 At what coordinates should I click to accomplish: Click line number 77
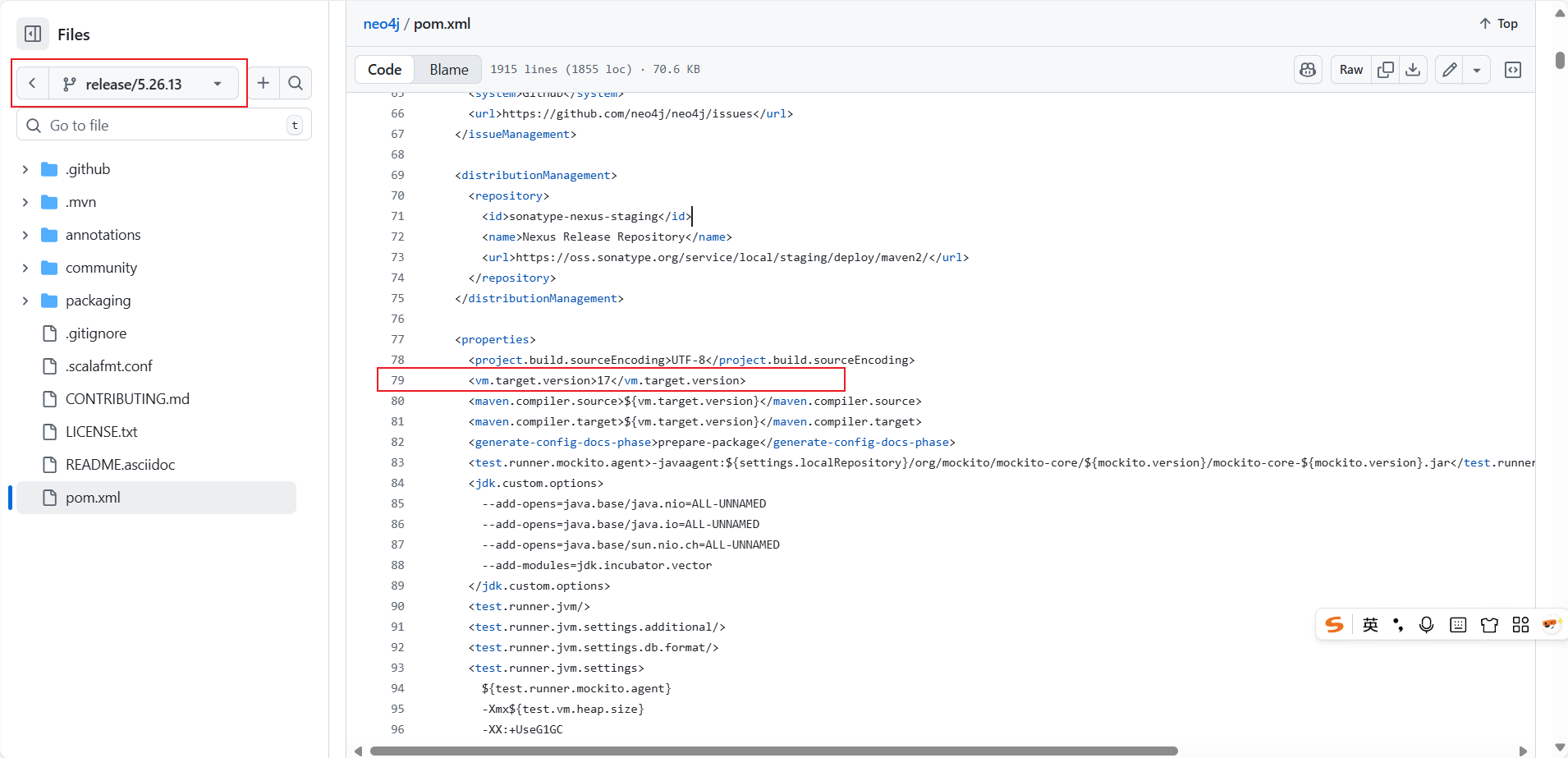(x=397, y=339)
